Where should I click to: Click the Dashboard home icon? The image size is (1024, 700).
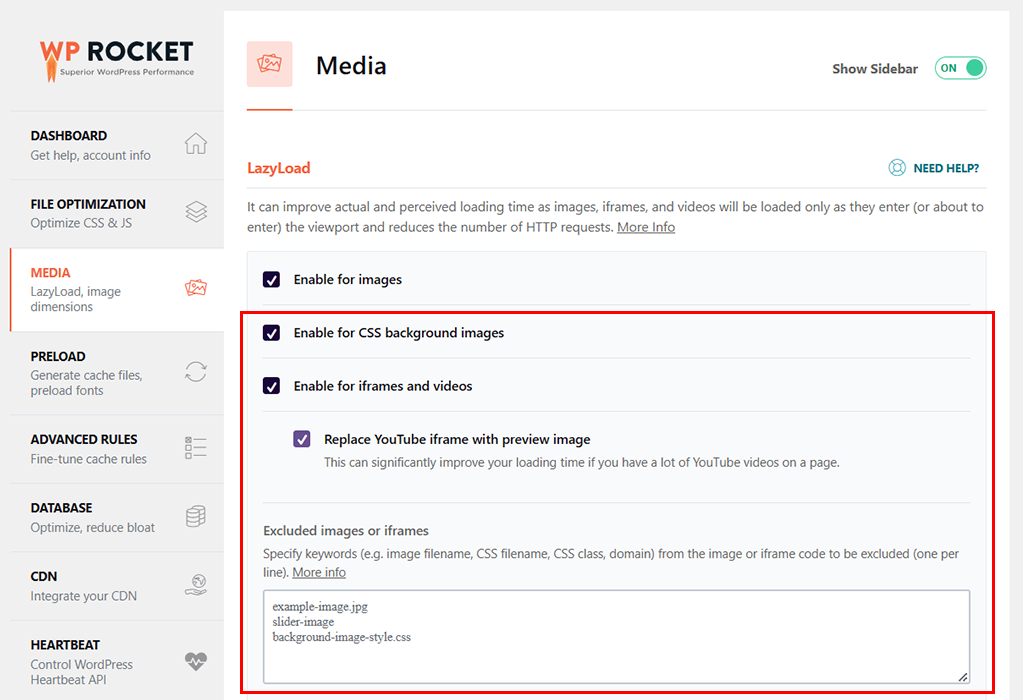tap(196, 144)
